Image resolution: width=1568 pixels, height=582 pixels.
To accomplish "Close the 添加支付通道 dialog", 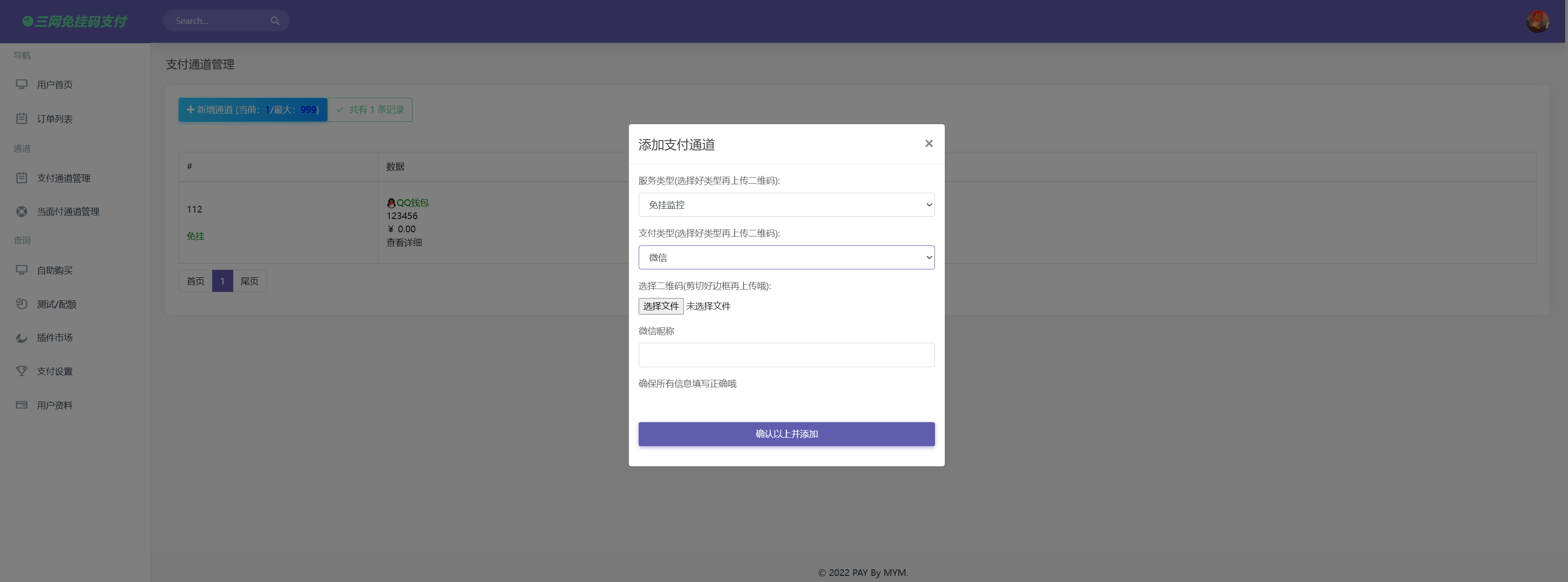I will point(928,143).
